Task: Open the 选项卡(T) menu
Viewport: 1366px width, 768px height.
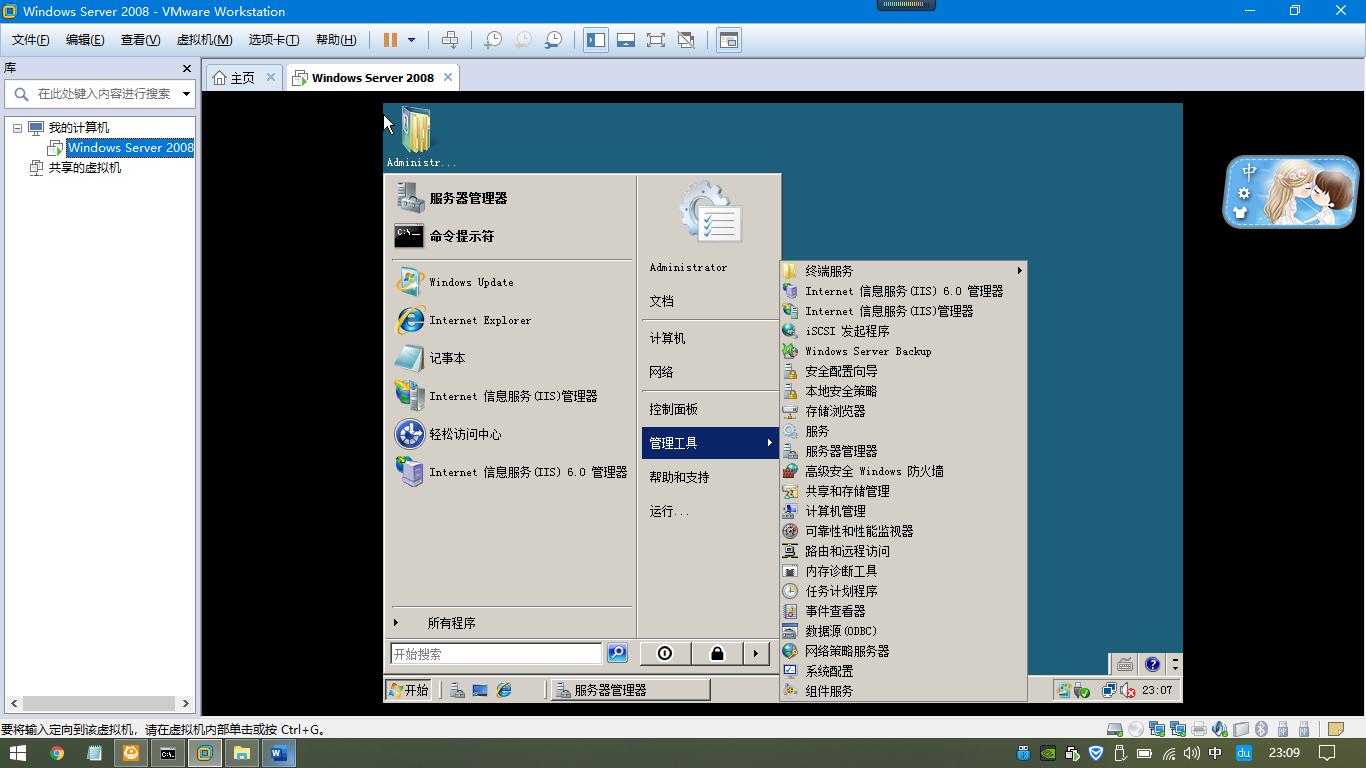Action: click(x=274, y=40)
